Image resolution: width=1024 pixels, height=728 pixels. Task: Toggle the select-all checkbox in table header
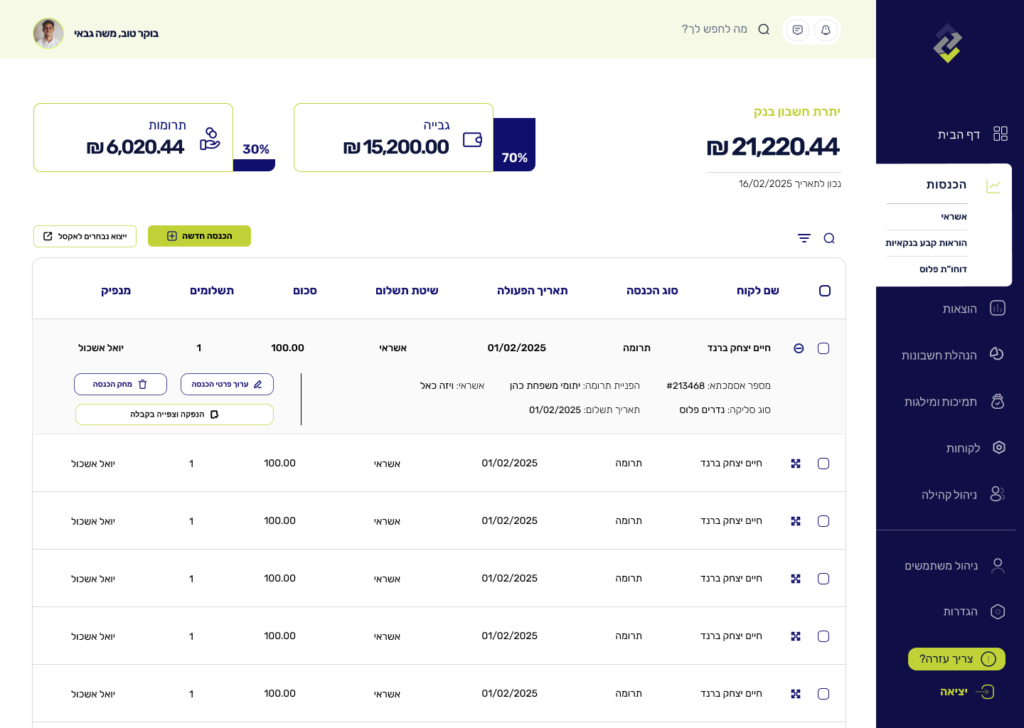(x=824, y=291)
